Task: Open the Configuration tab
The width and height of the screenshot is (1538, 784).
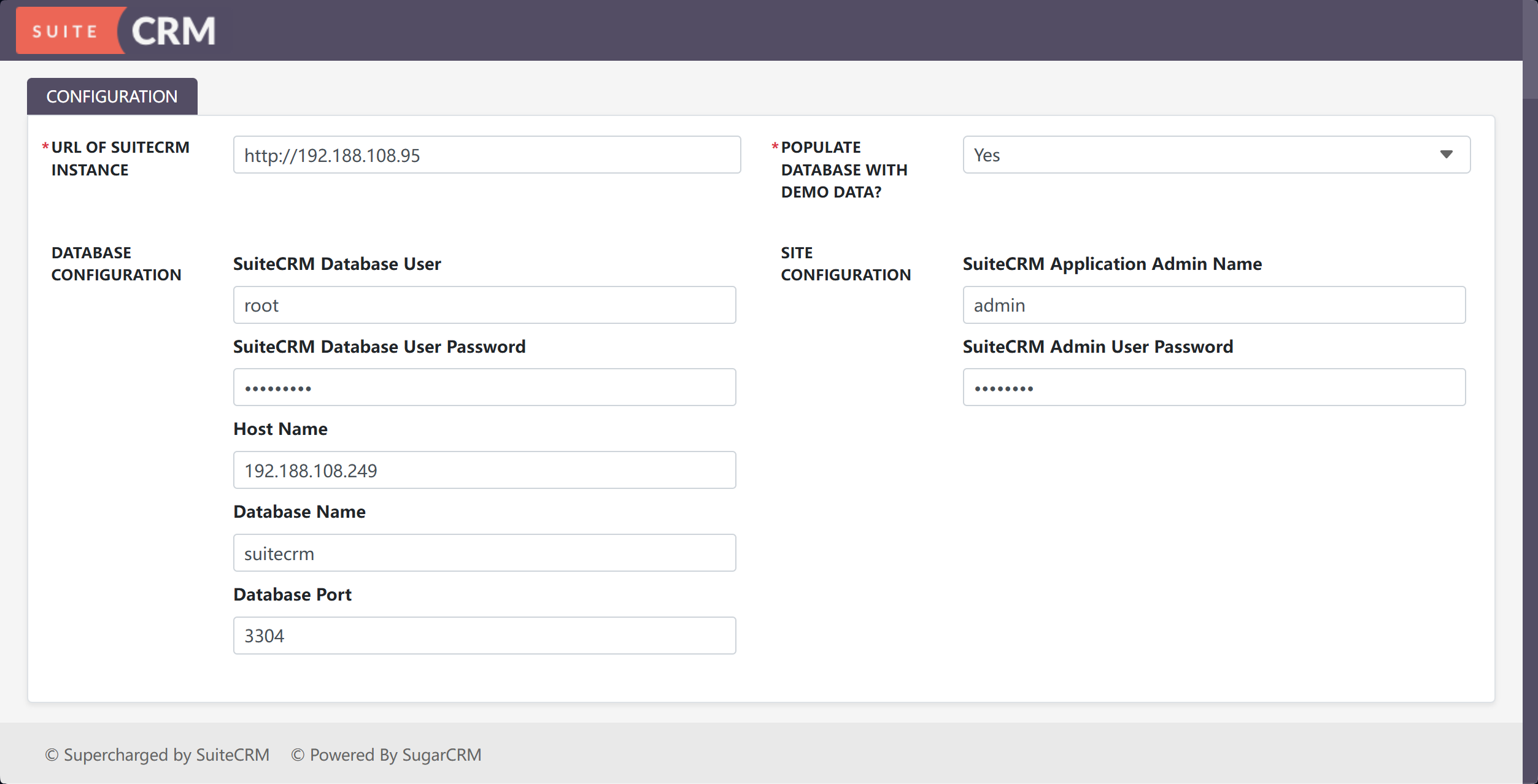Action: click(x=112, y=96)
